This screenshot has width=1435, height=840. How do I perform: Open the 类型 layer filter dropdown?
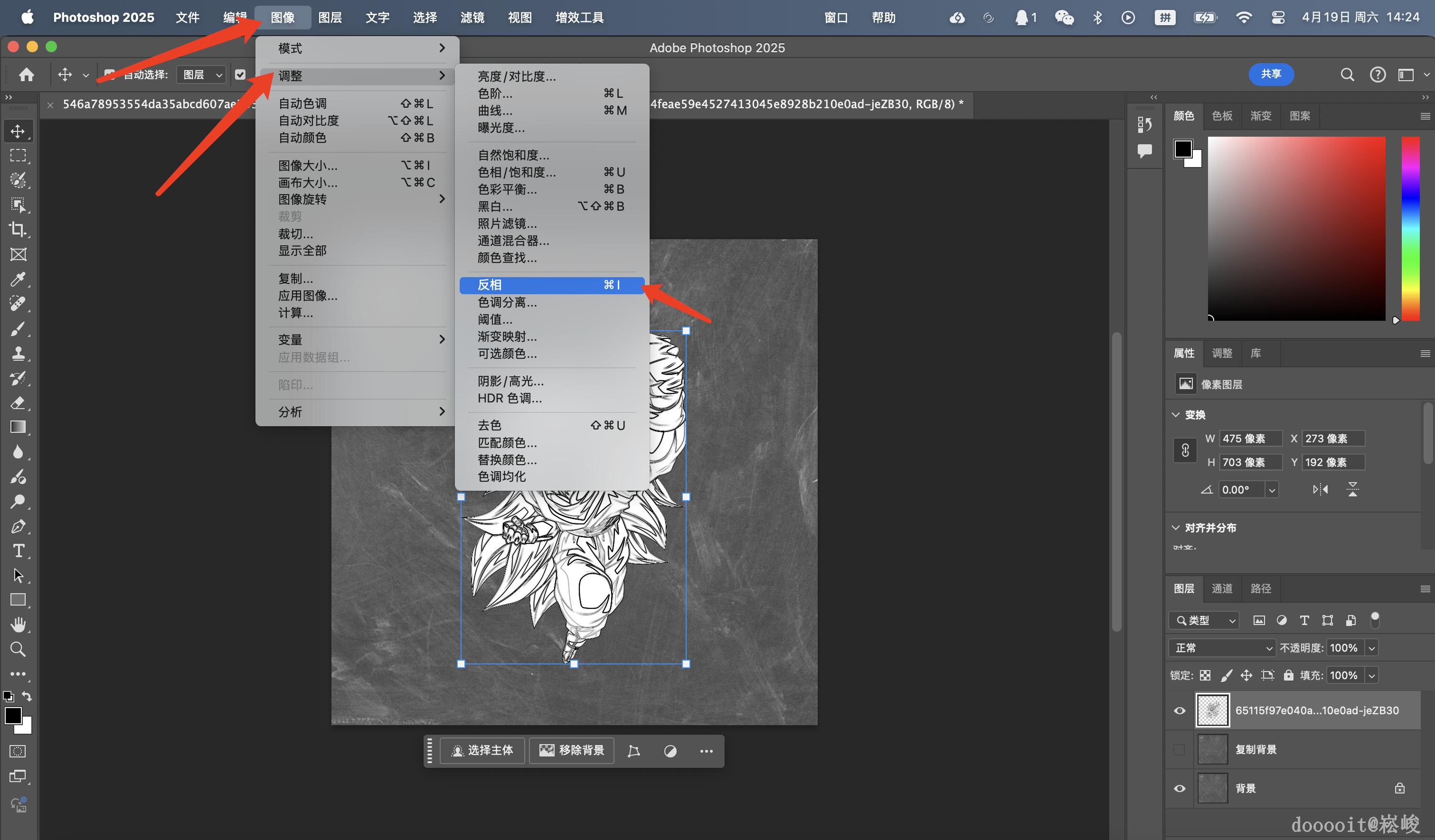pyautogui.click(x=1204, y=620)
